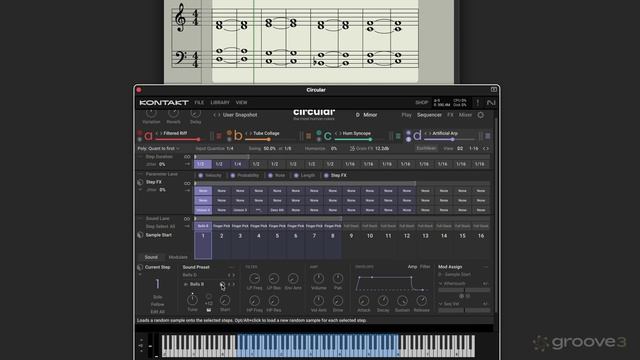The height and width of the screenshot is (360, 640).
Task: Open the Circular settings gear icon
Action: 481,115
